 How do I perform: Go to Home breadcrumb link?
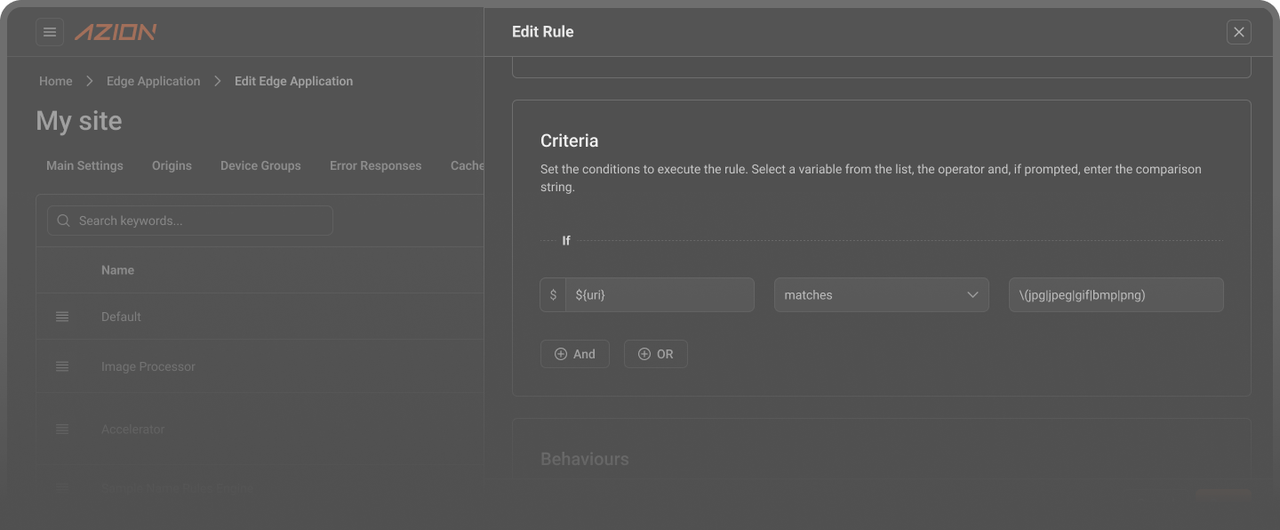(56, 81)
